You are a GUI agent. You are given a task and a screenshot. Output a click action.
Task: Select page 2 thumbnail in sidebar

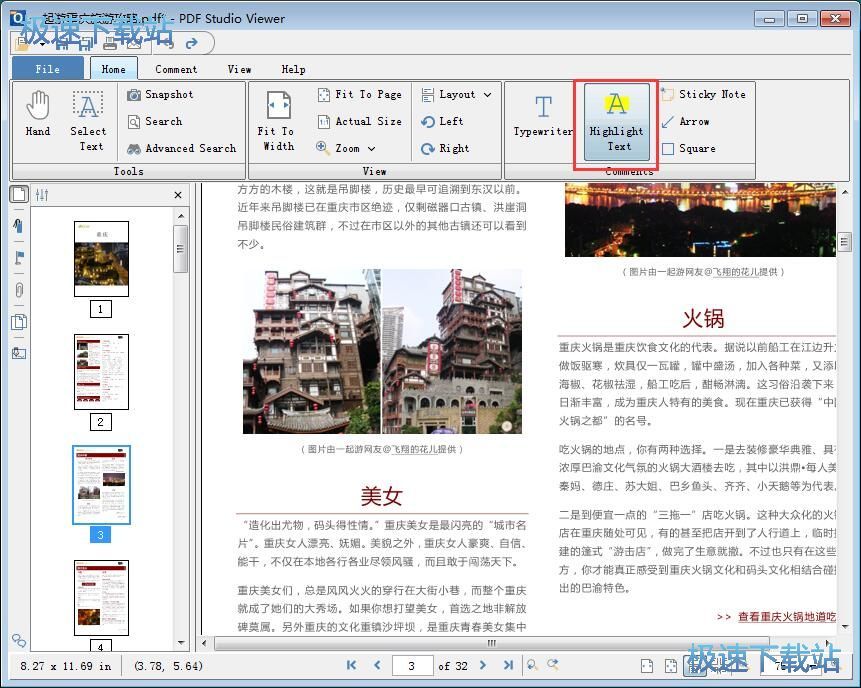100,372
